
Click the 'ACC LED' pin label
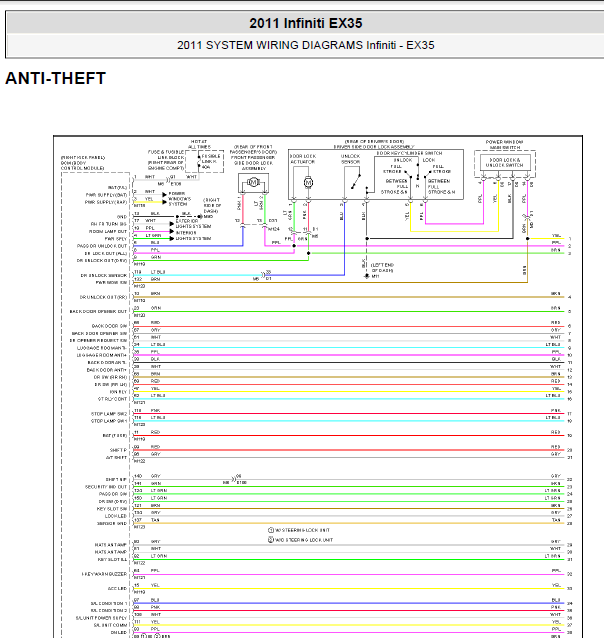point(117,588)
